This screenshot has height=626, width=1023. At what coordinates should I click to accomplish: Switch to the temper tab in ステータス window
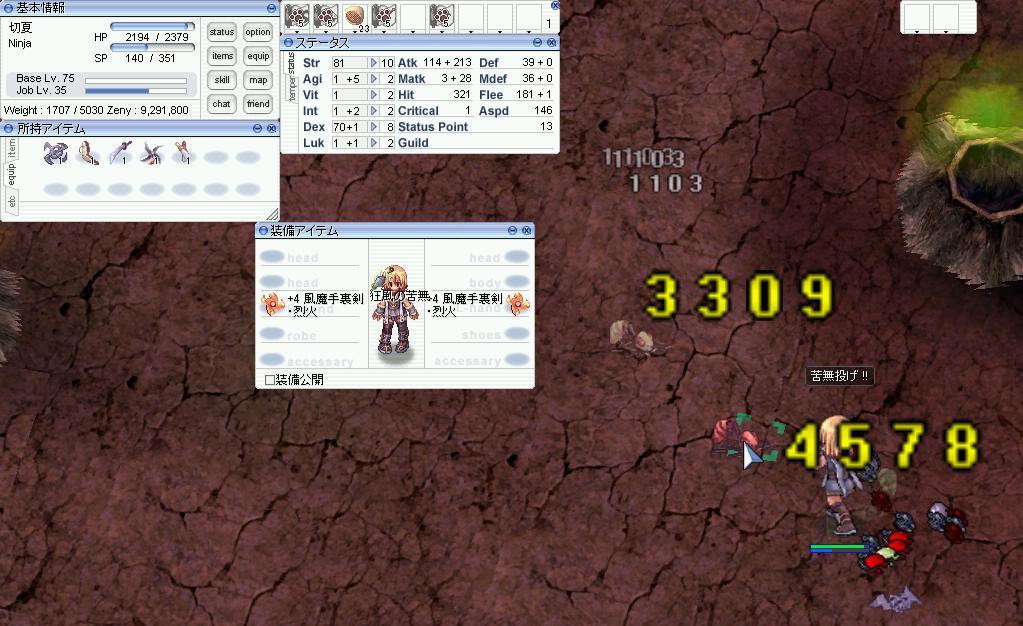coord(292,89)
